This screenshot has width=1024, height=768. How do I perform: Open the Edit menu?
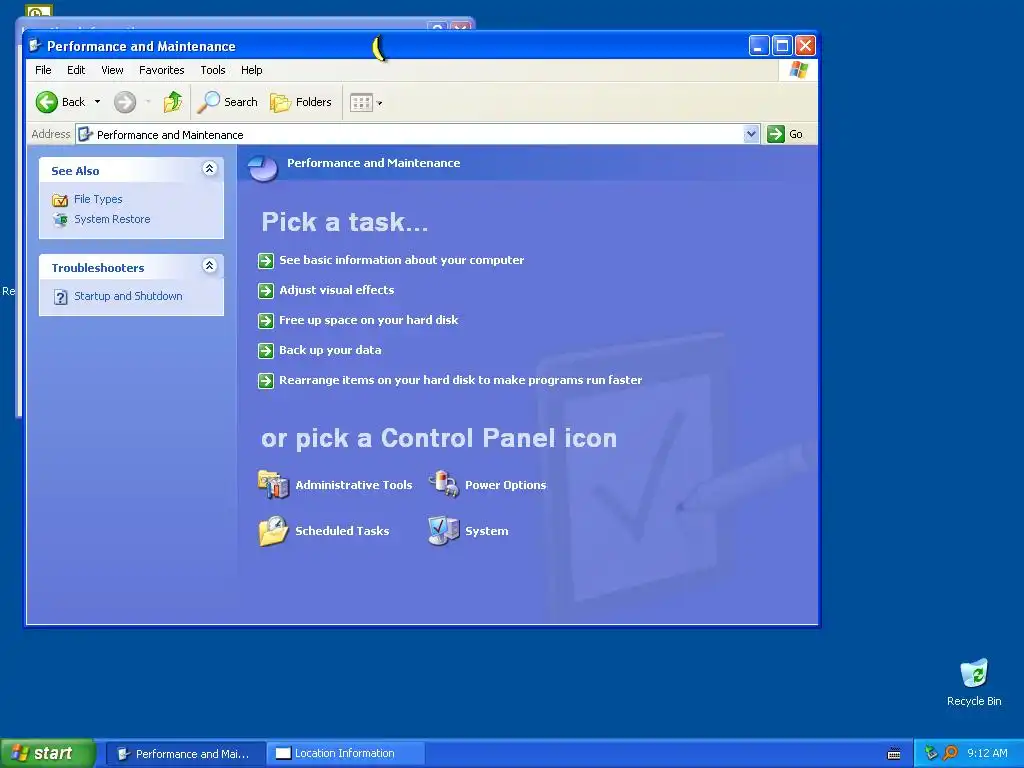click(76, 70)
